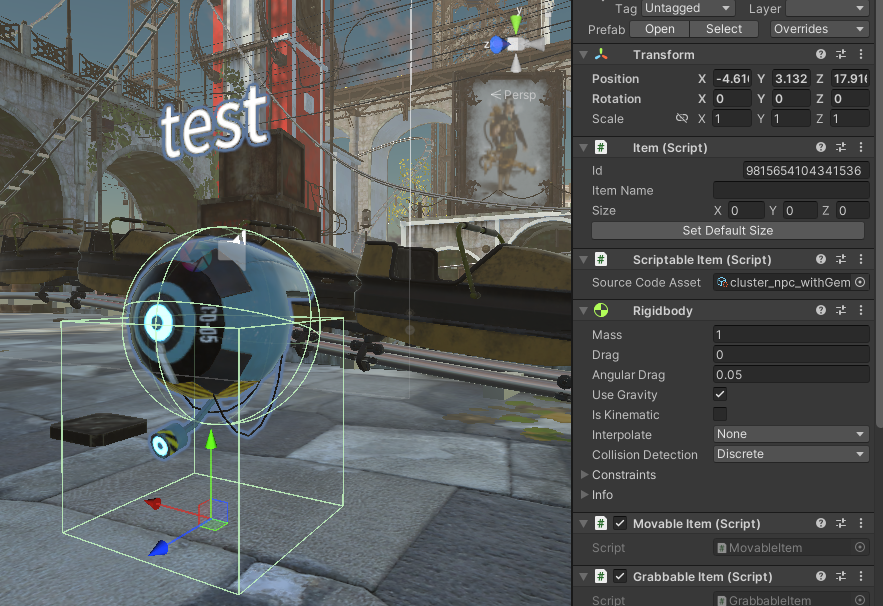
Task: Open Transform component help reference
Action: (x=820, y=54)
